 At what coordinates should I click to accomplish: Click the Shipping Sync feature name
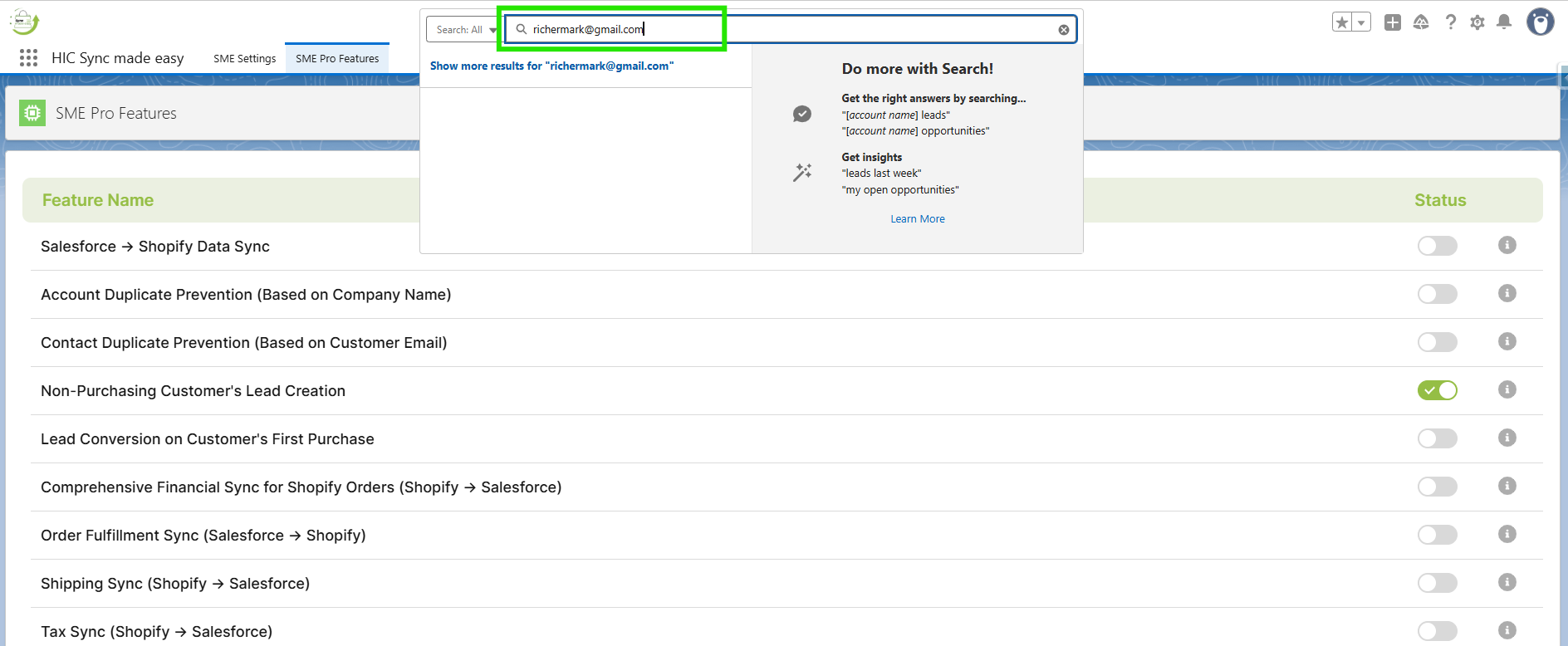tap(175, 584)
